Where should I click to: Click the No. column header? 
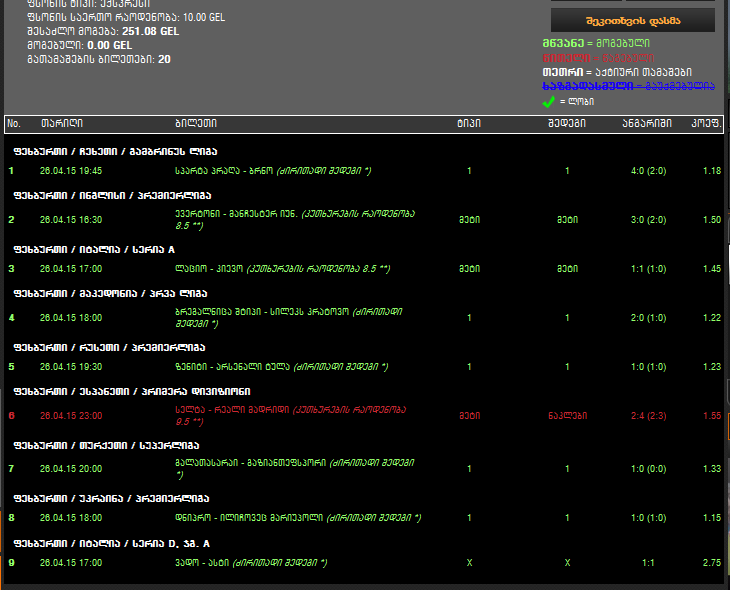pyautogui.click(x=14, y=124)
